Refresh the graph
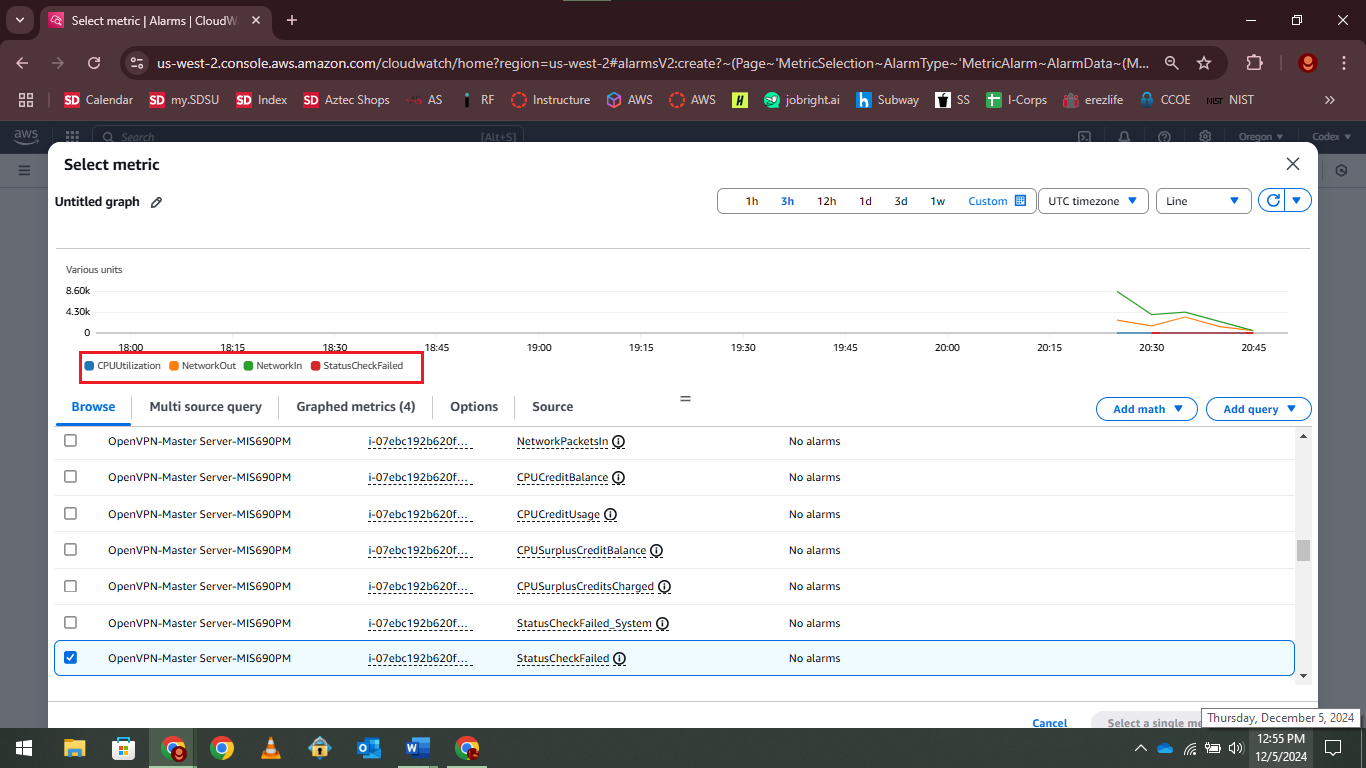Screen dimensions: 1366x768 (1272, 201)
